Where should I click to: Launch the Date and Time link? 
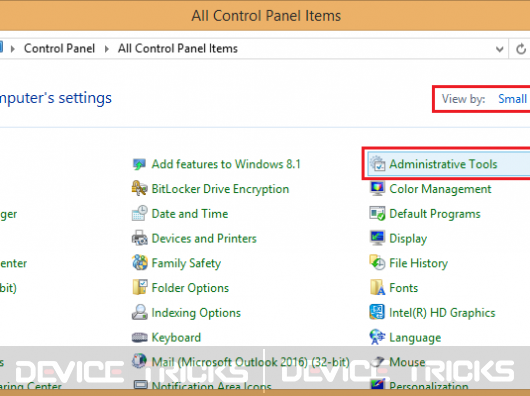[190, 214]
